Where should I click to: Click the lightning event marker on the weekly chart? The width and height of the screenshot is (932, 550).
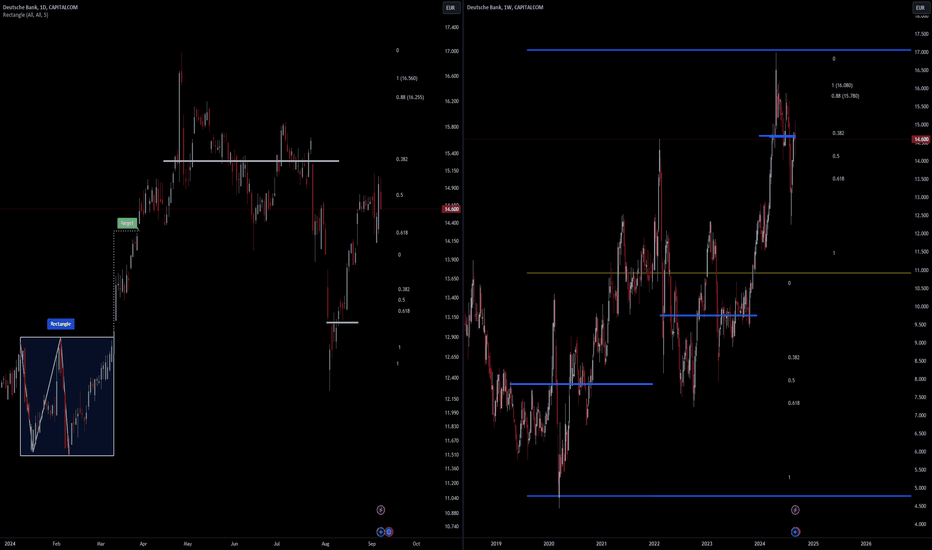795,510
